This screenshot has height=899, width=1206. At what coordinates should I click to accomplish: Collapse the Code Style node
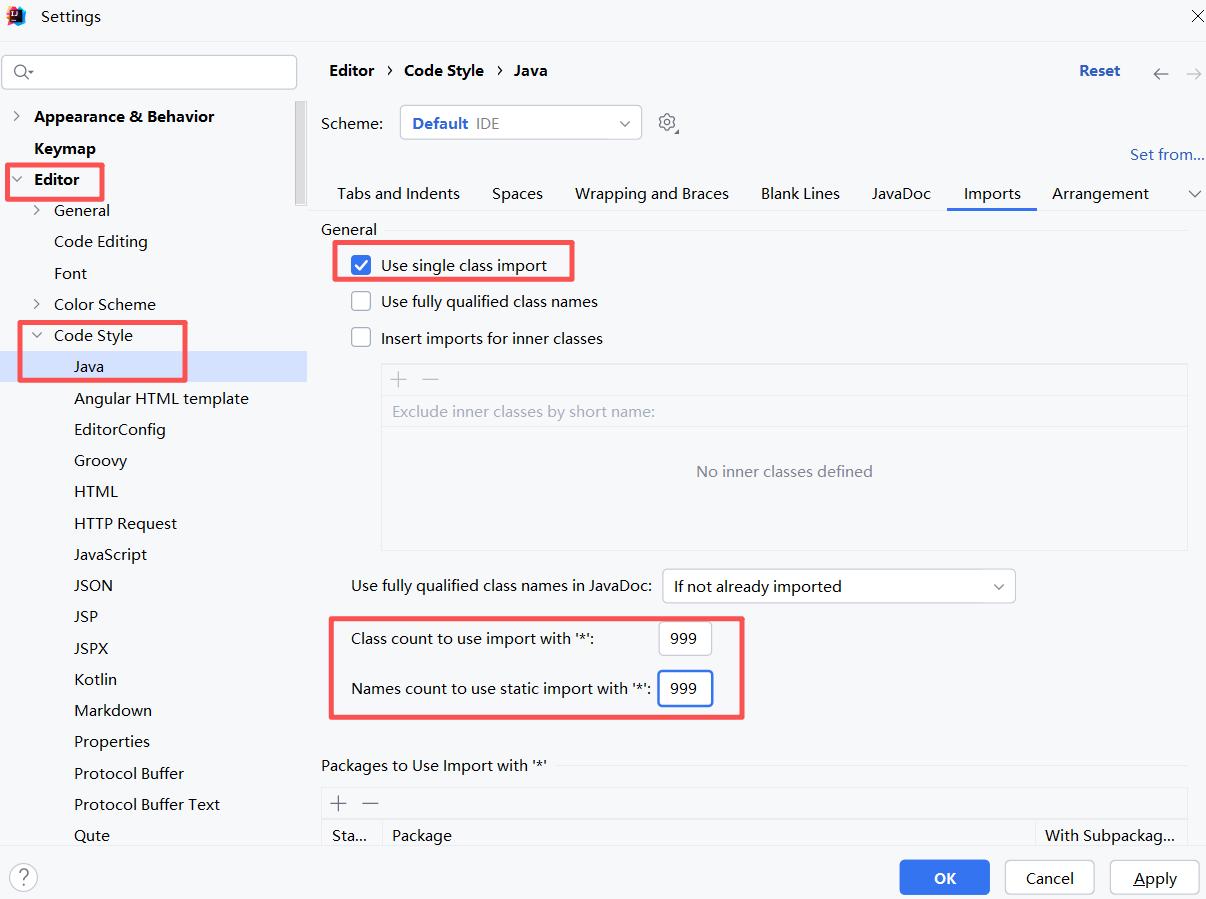tap(37, 335)
